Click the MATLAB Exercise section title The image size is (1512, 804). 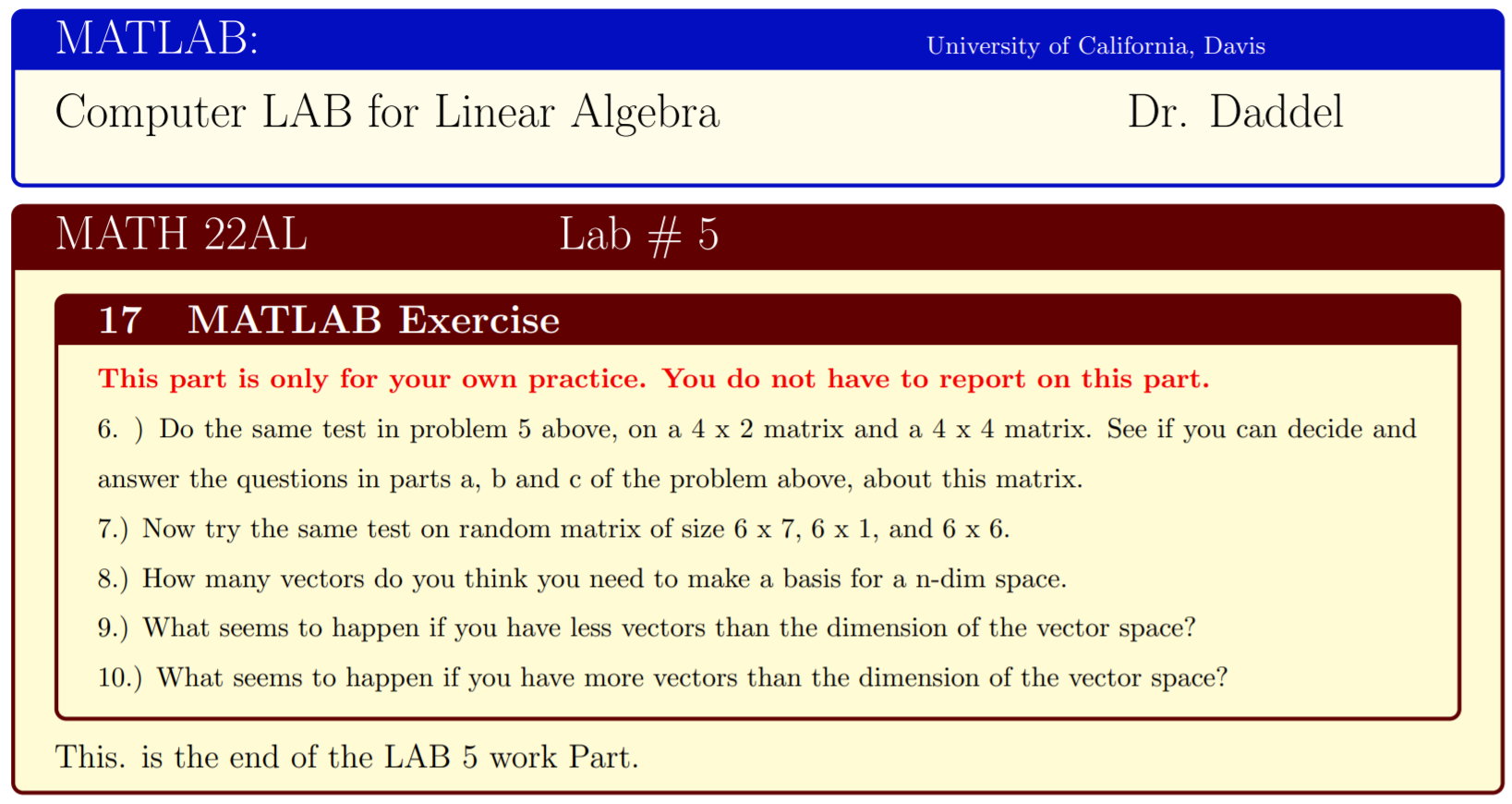click(x=373, y=321)
